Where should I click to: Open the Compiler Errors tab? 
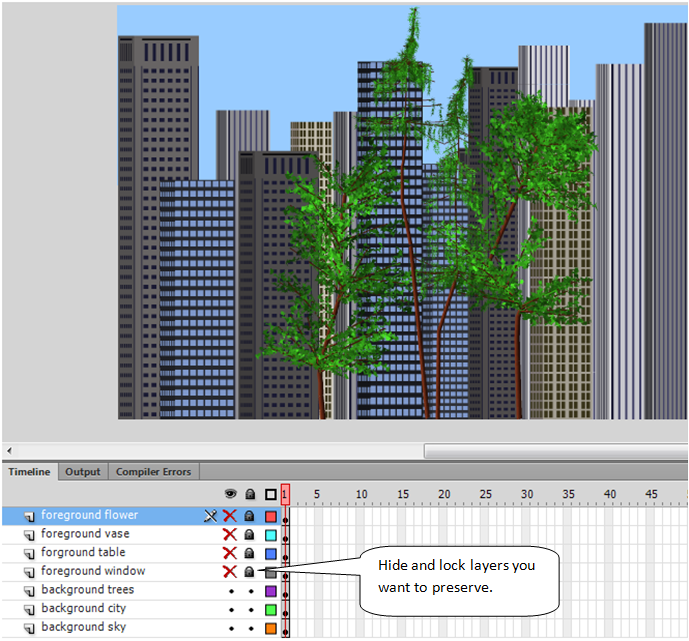point(153,472)
